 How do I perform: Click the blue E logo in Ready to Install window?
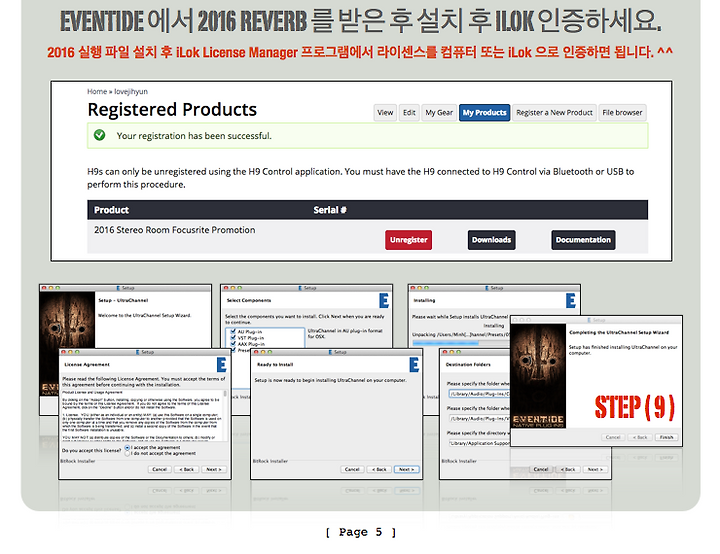[x=414, y=365]
